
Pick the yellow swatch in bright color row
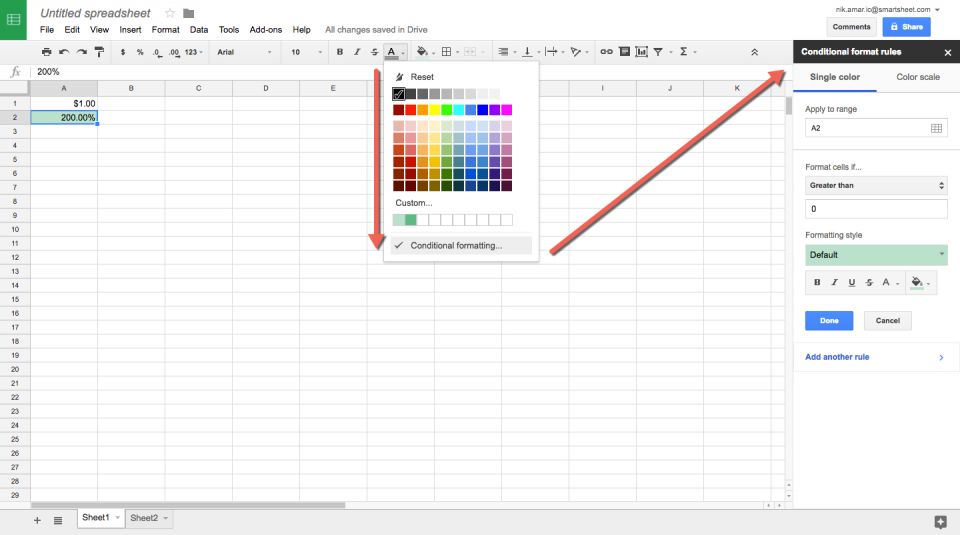coord(434,110)
